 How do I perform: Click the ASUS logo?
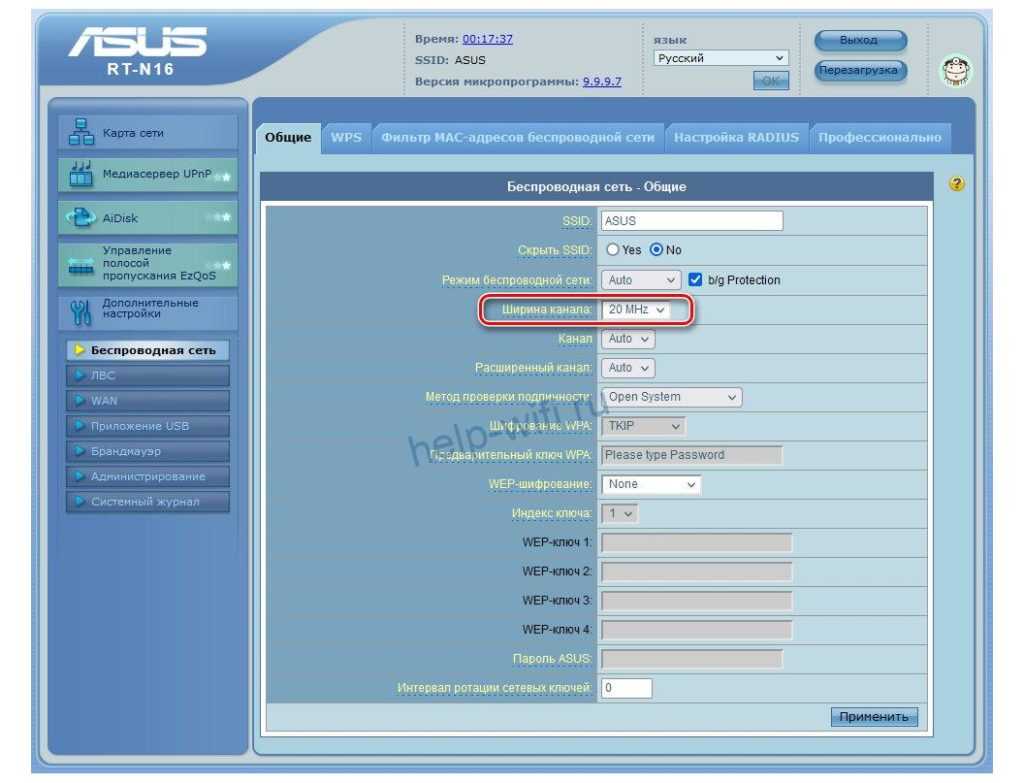pyautogui.click(x=136, y=46)
